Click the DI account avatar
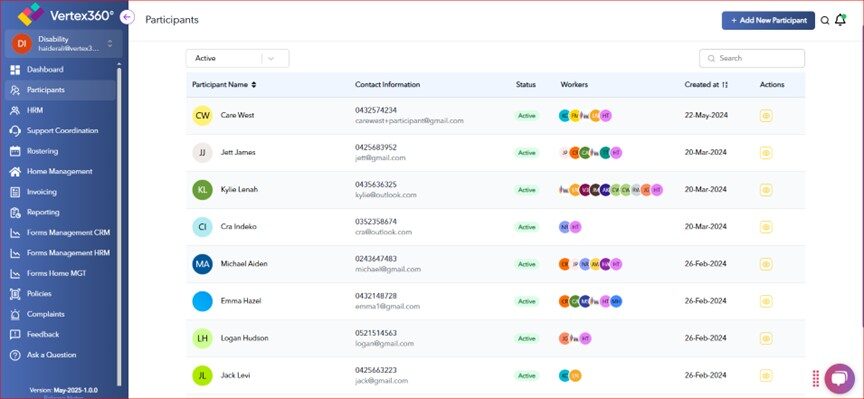Screen dimensions: 864x399 22,44
